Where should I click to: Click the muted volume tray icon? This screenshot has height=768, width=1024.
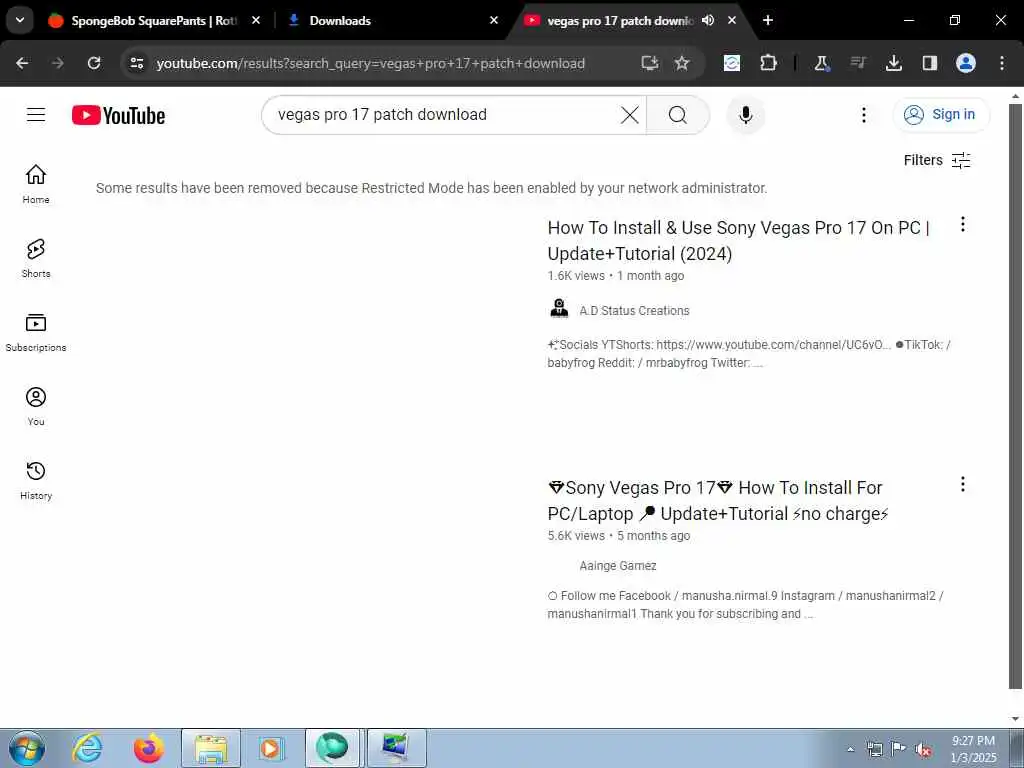tap(923, 750)
